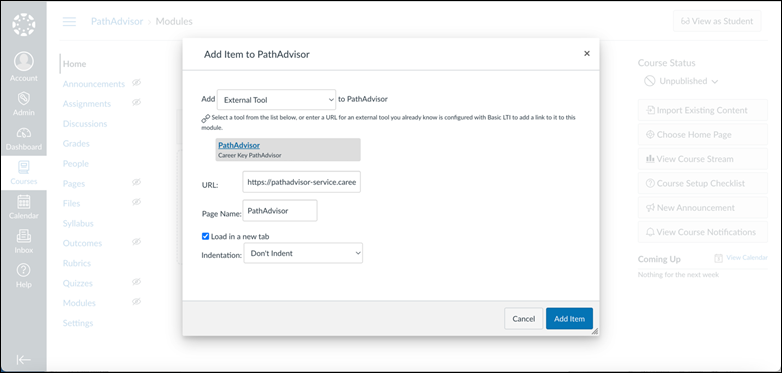The width and height of the screenshot is (782, 373).
Task: Click into the URL input field
Action: click(x=302, y=183)
